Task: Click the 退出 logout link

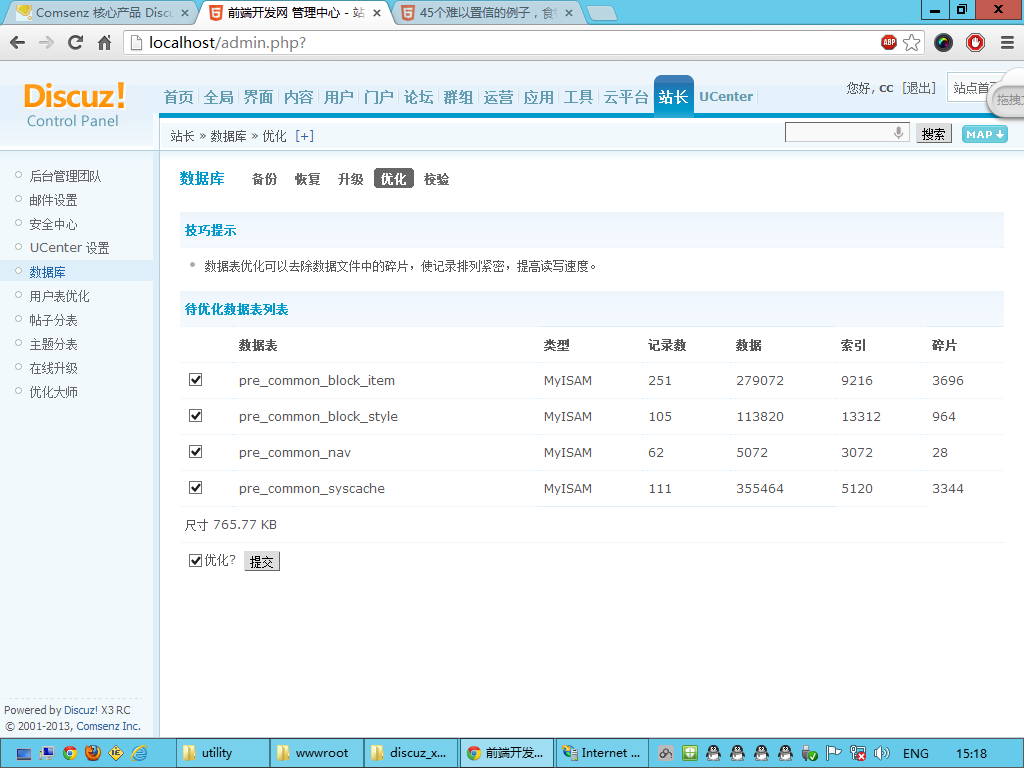Action: (x=919, y=88)
